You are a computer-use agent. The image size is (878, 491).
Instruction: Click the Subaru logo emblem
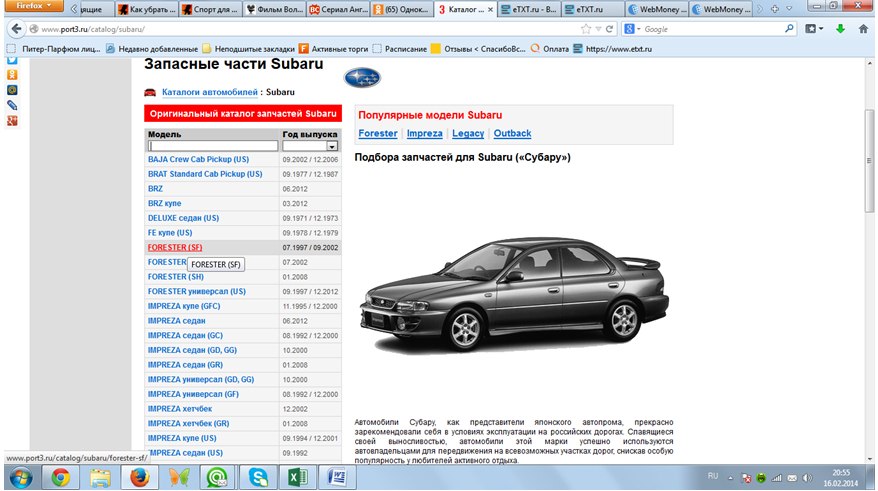pyautogui.click(x=362, y=78)
